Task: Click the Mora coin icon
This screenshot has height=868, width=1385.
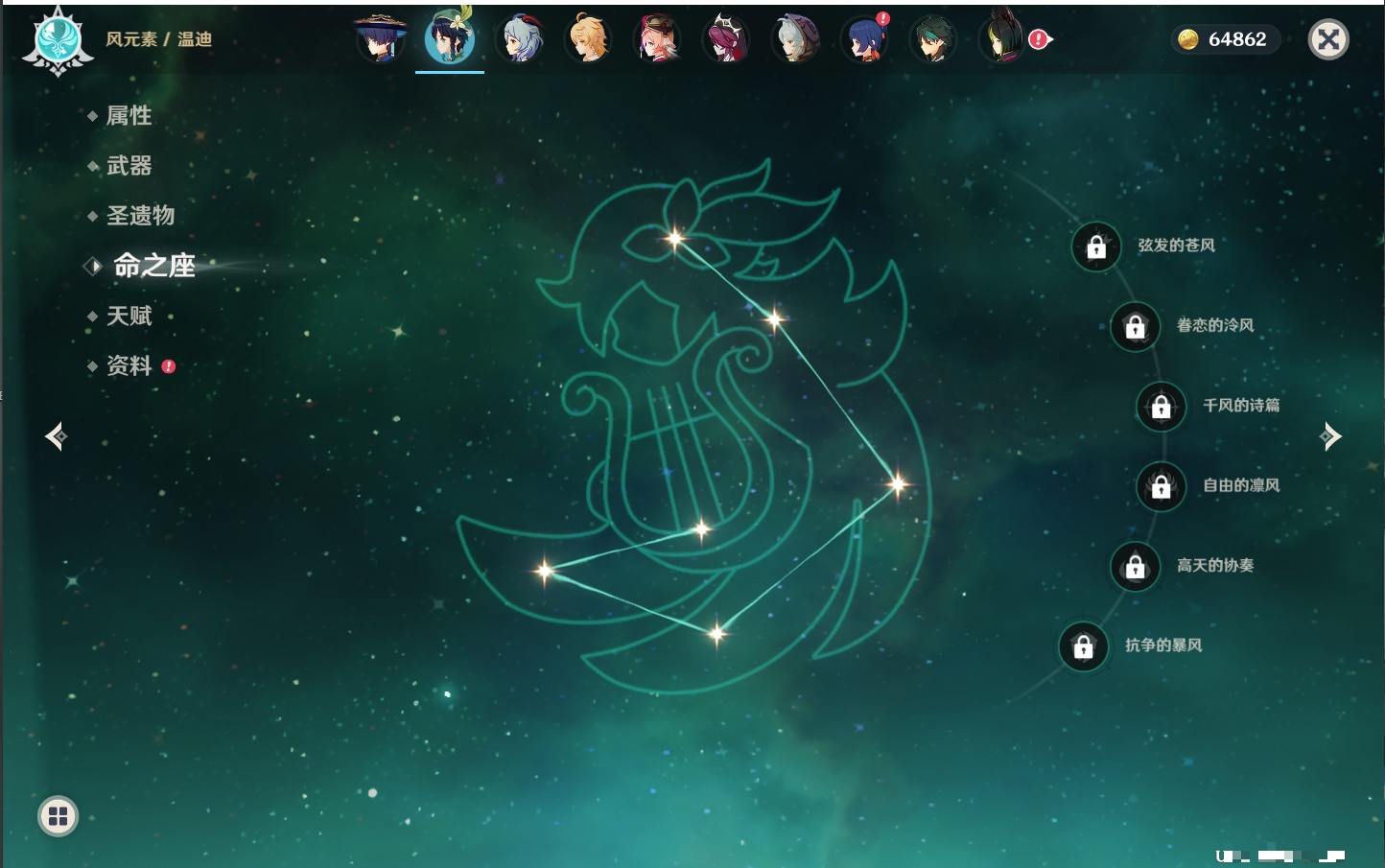Action: pyautogui.click(x=1188, y=39)
